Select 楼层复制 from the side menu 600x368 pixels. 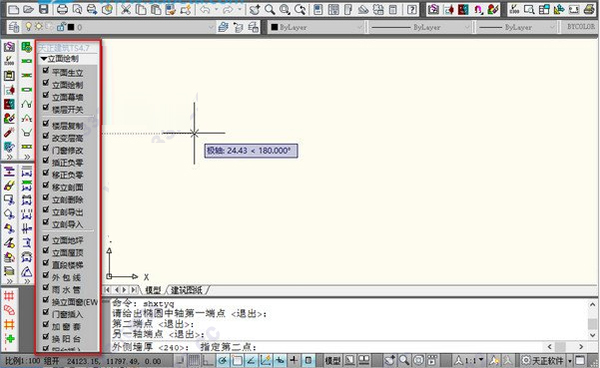[x=68, y=126]
